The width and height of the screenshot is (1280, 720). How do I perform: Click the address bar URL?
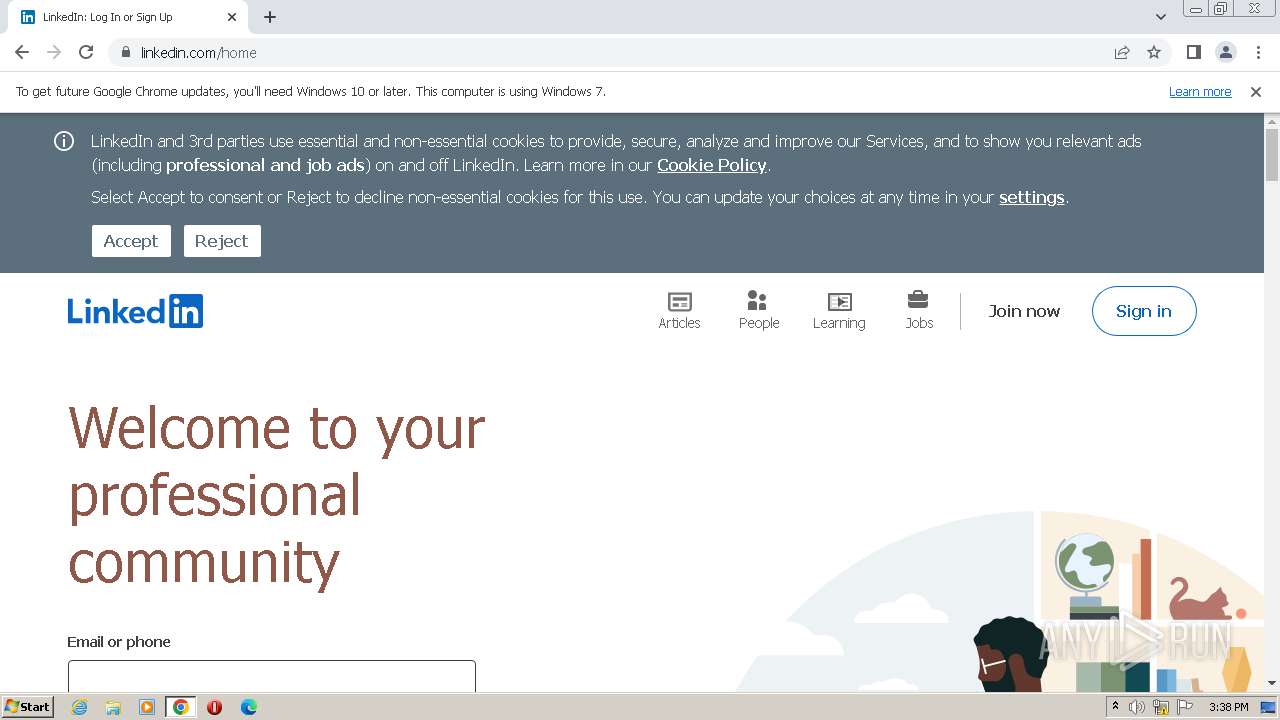point(199,53)
